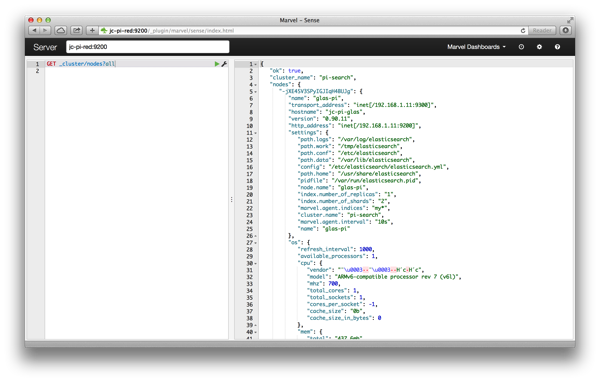Open the help question mark icon

pyautogui.click(x=557, y=47)
